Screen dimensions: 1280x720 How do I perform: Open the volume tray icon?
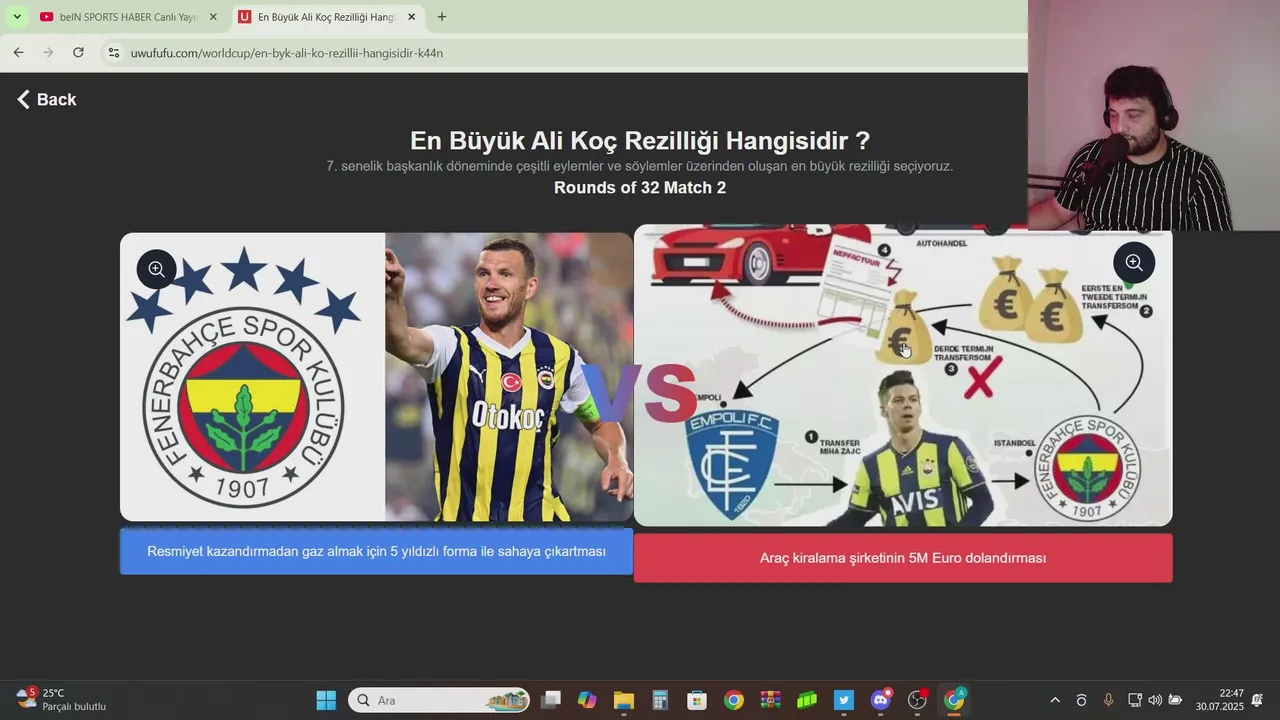point(1155,700)
